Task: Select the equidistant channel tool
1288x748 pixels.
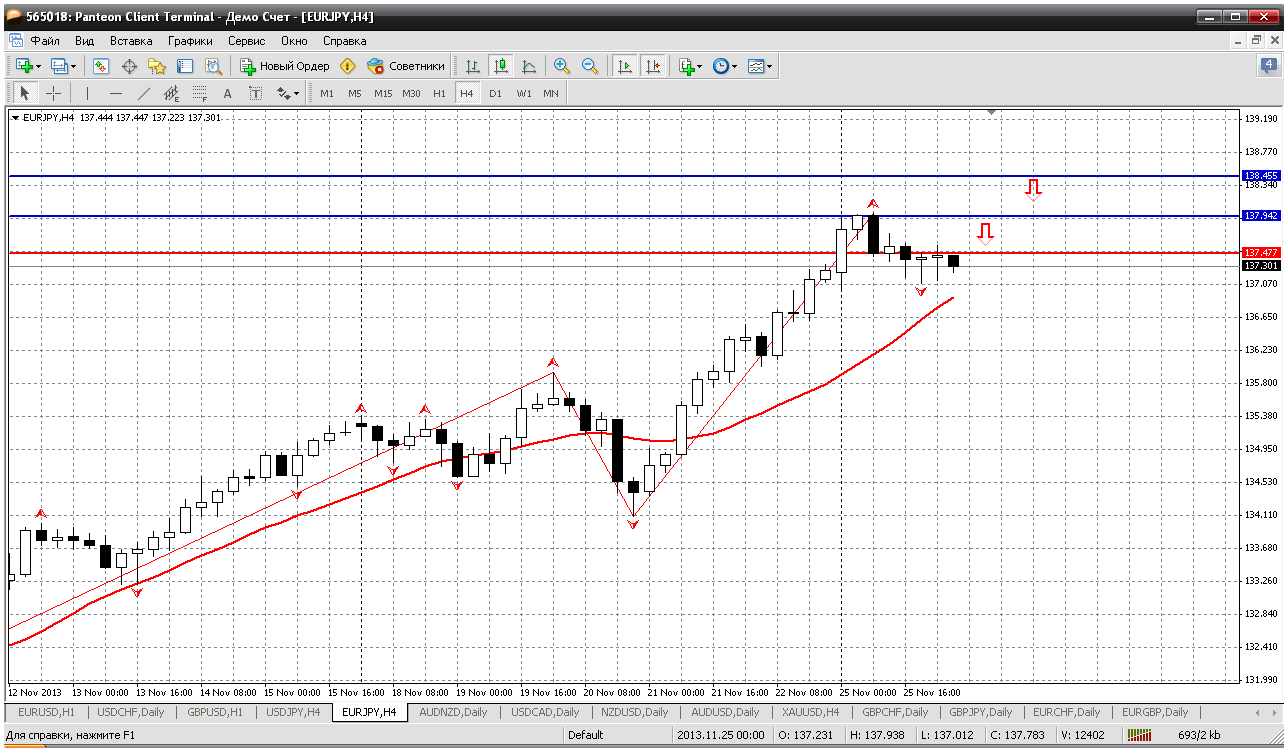Action: 172,93
